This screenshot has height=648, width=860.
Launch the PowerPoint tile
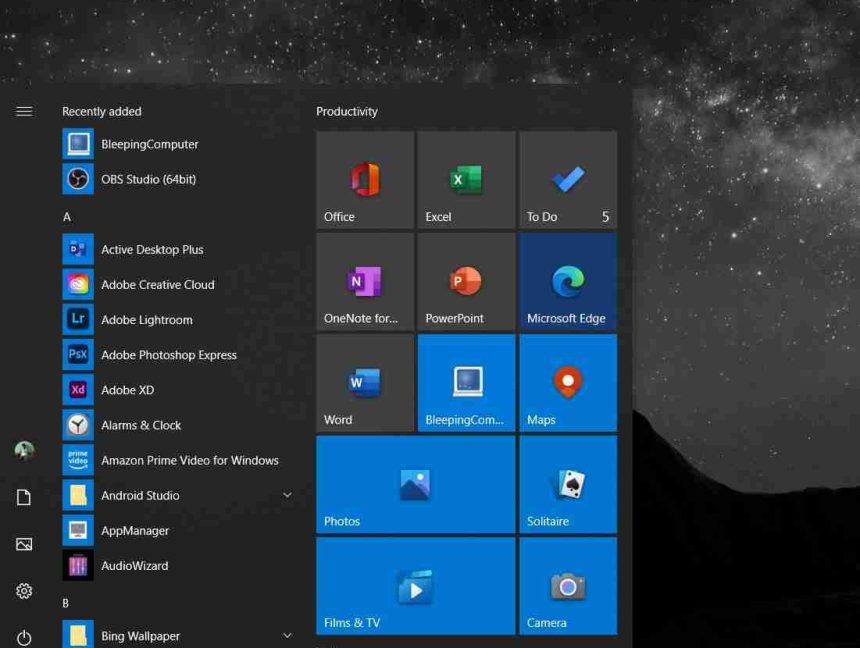click(466, 281)
